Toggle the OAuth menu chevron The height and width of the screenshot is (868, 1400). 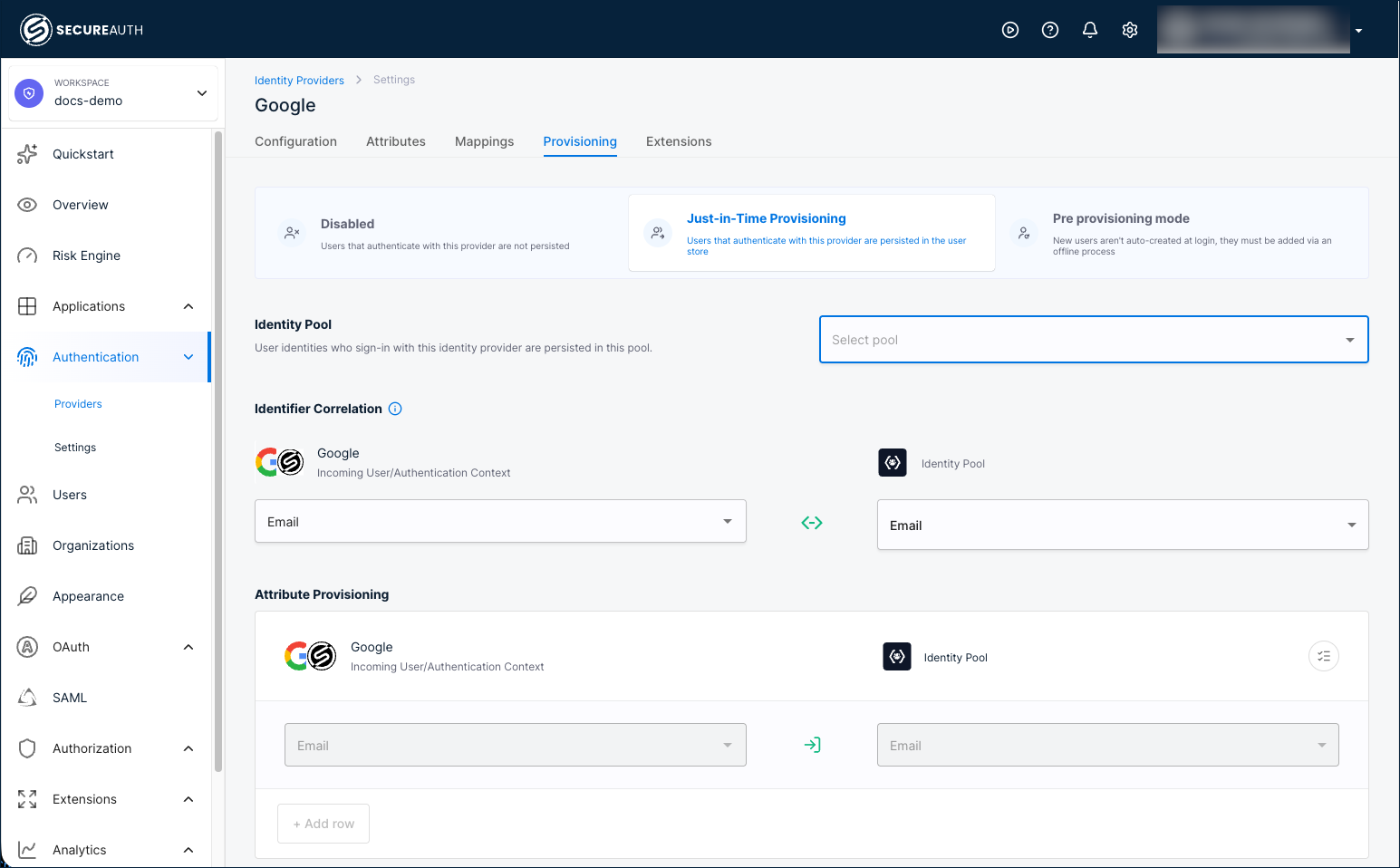(188, 647)
